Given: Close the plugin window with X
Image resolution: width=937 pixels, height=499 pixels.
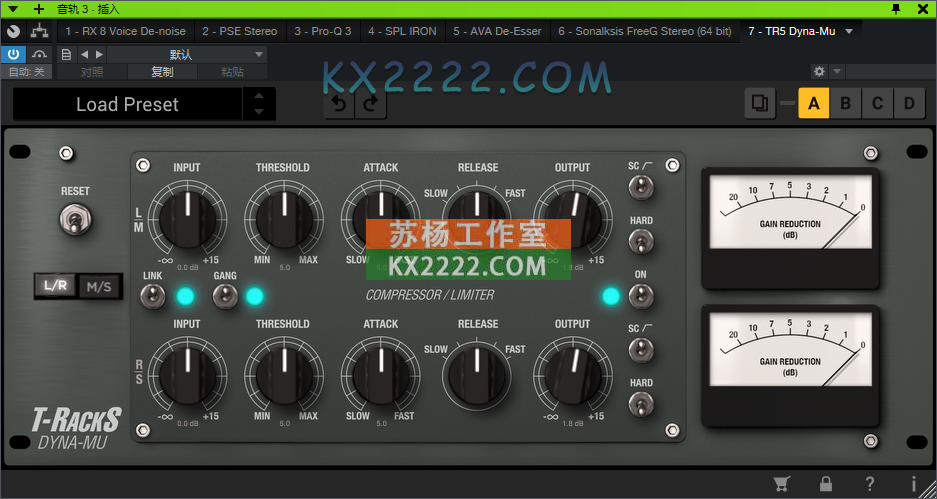Looking at the screenshot, I should click(923, 9).
